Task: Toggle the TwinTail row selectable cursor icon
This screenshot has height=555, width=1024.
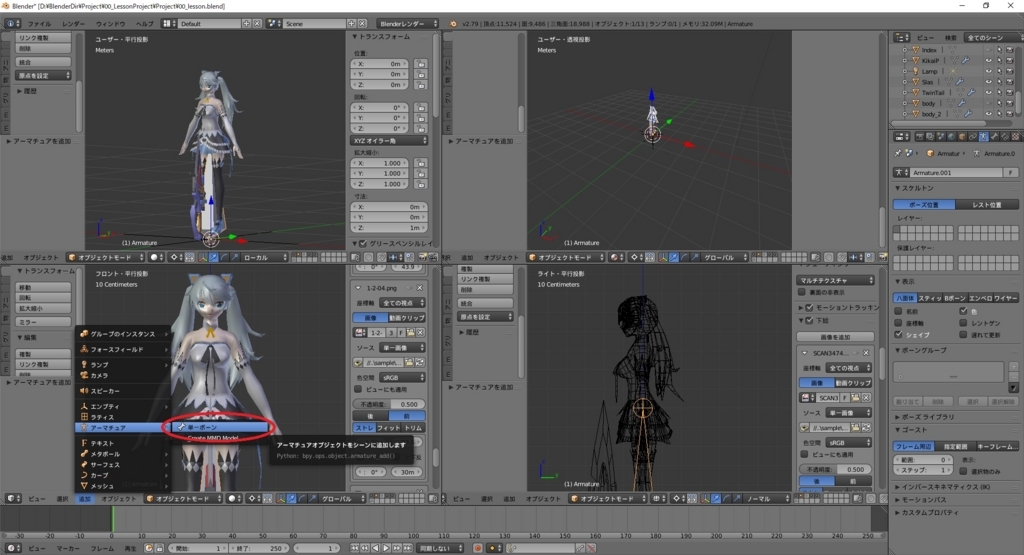Action: coord(999,93)
